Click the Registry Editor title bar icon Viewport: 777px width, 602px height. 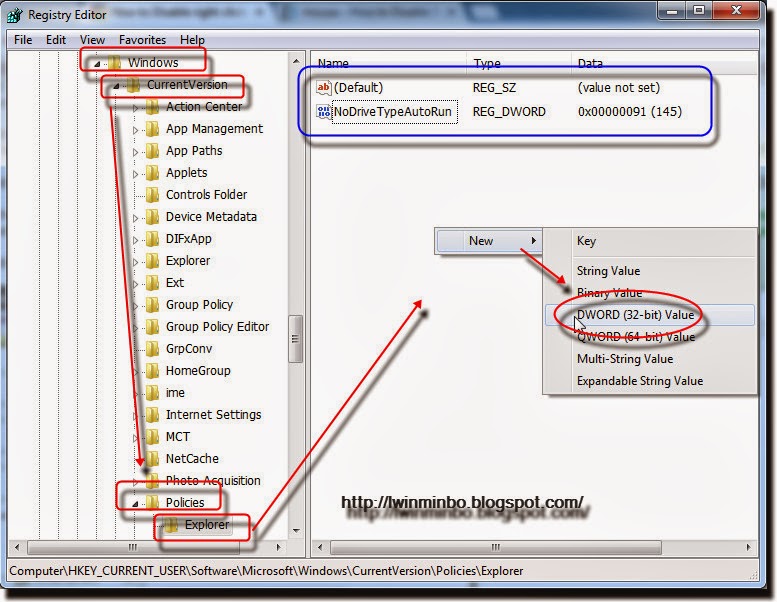coord(14,15)
